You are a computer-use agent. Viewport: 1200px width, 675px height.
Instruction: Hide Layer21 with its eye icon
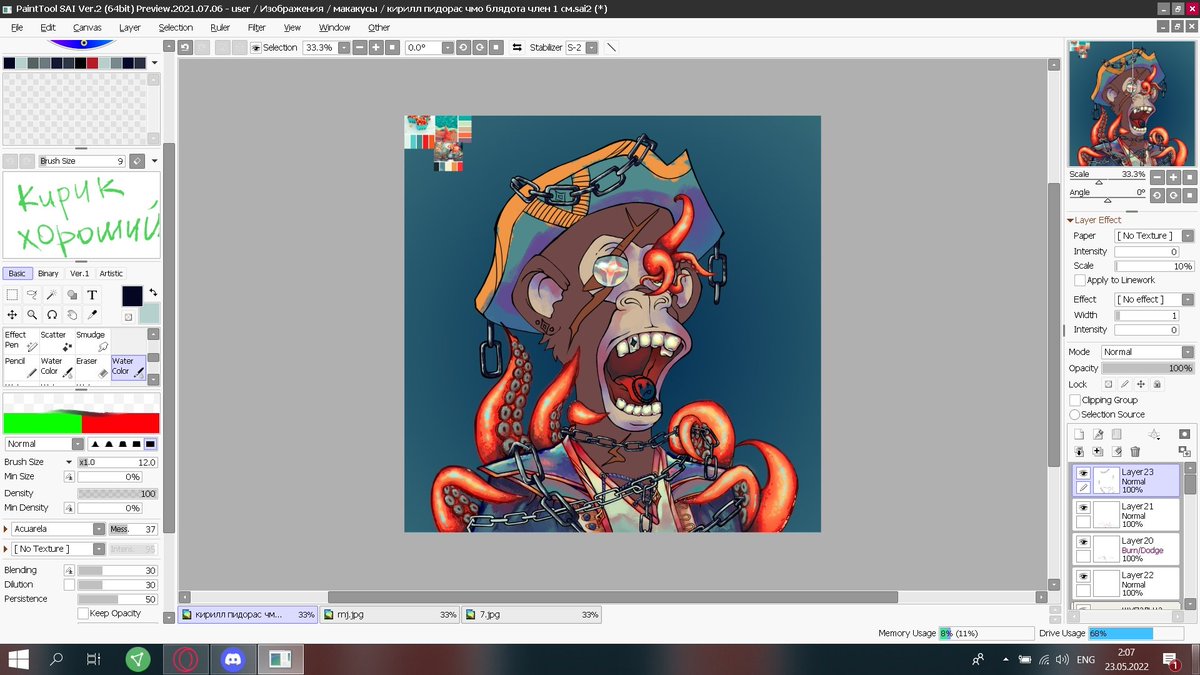pyautogui.click(x=1083, y=507)
